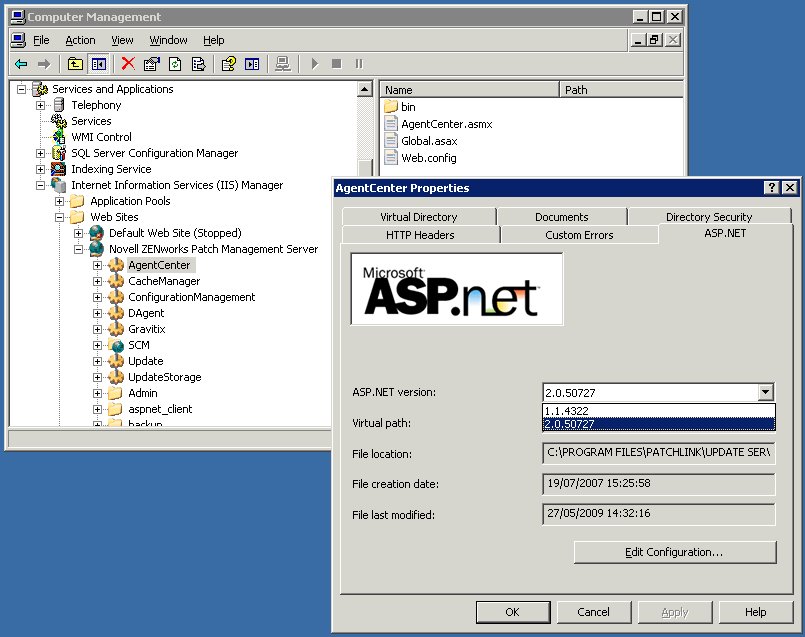
Task: Click the Export List toolbar icon
Action: tap(198, 64)
